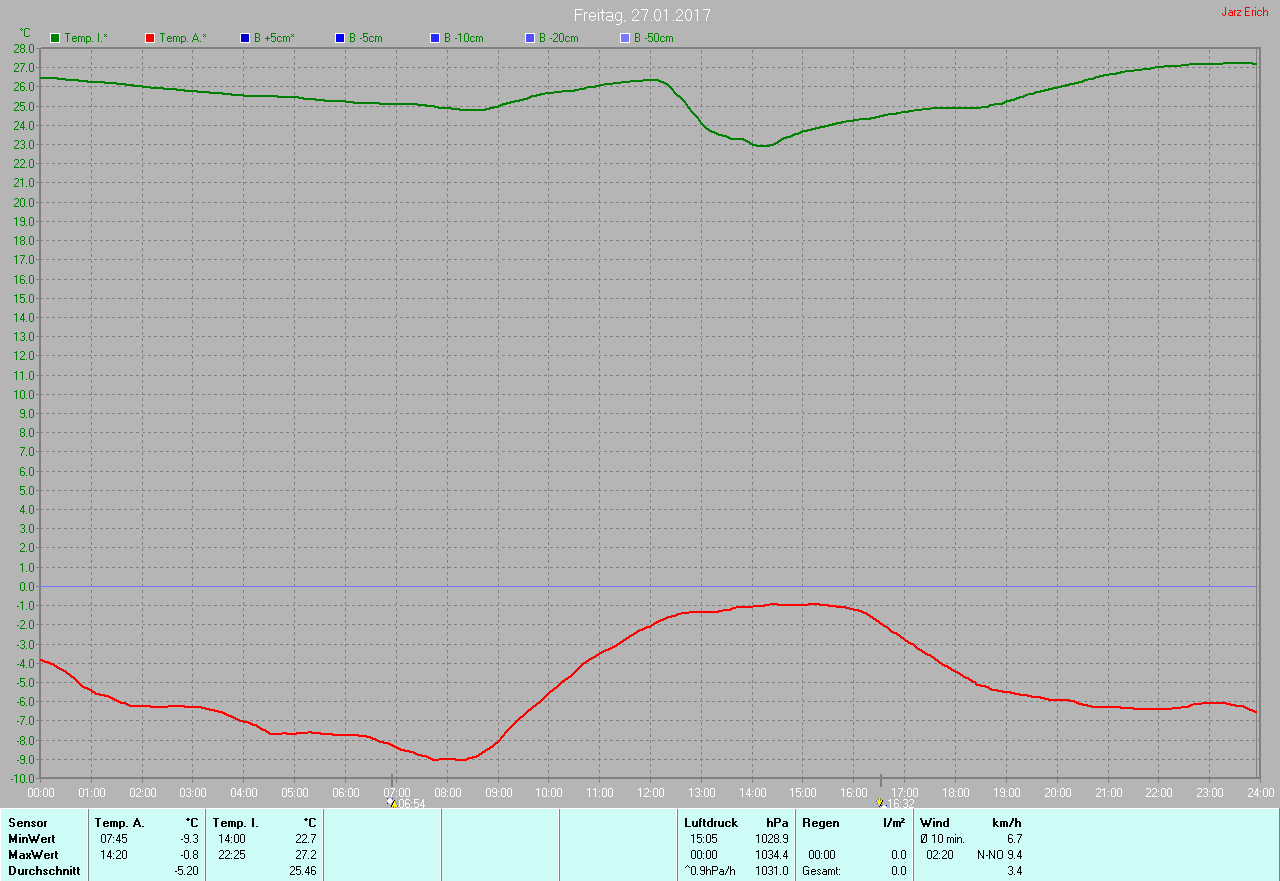Viewport: 1280px width, 881px height.
Task: Toggle the B +5cm series legend marker
Action: (x=245, y=38)
